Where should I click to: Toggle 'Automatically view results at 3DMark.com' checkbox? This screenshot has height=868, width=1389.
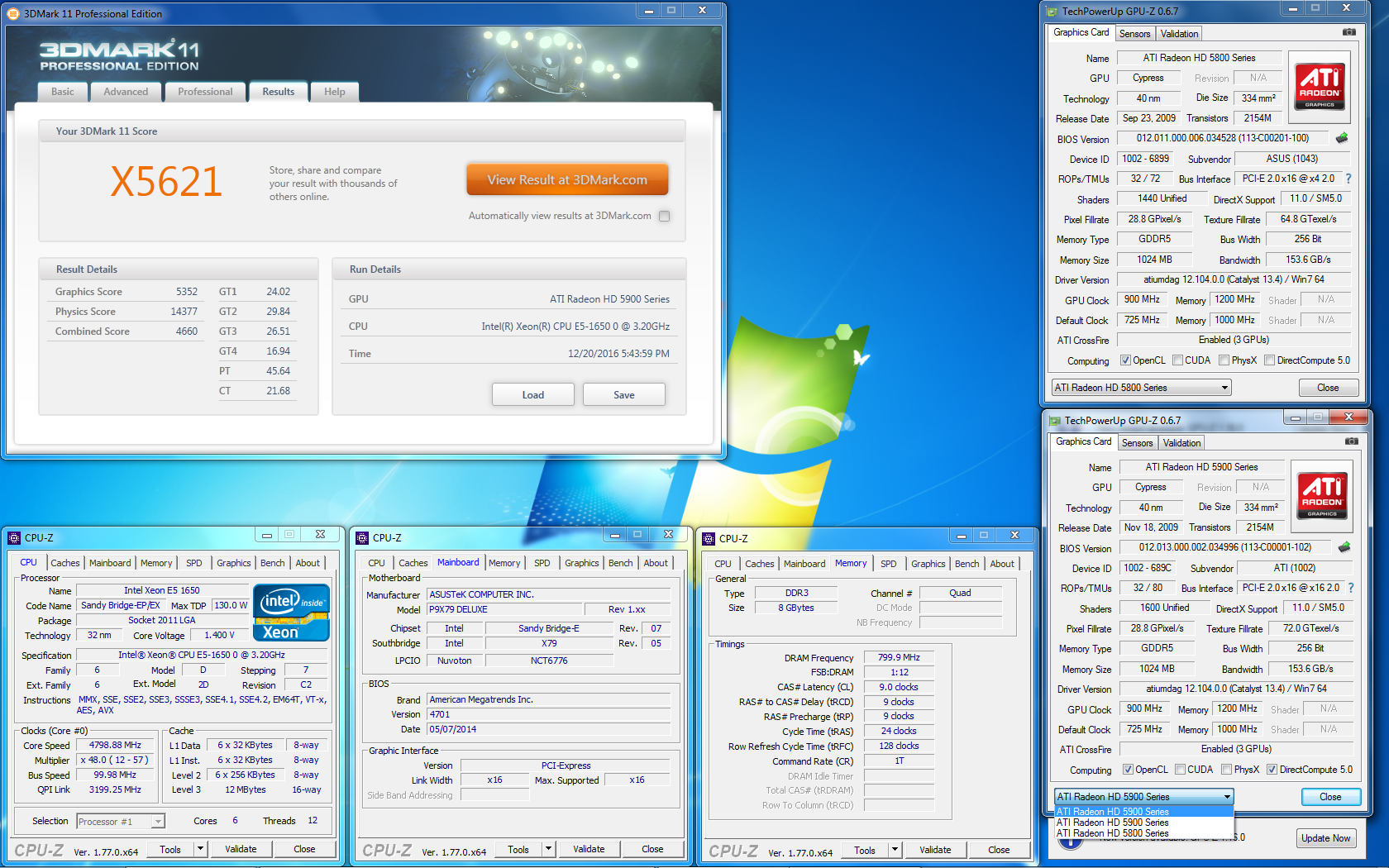point(664,216)
